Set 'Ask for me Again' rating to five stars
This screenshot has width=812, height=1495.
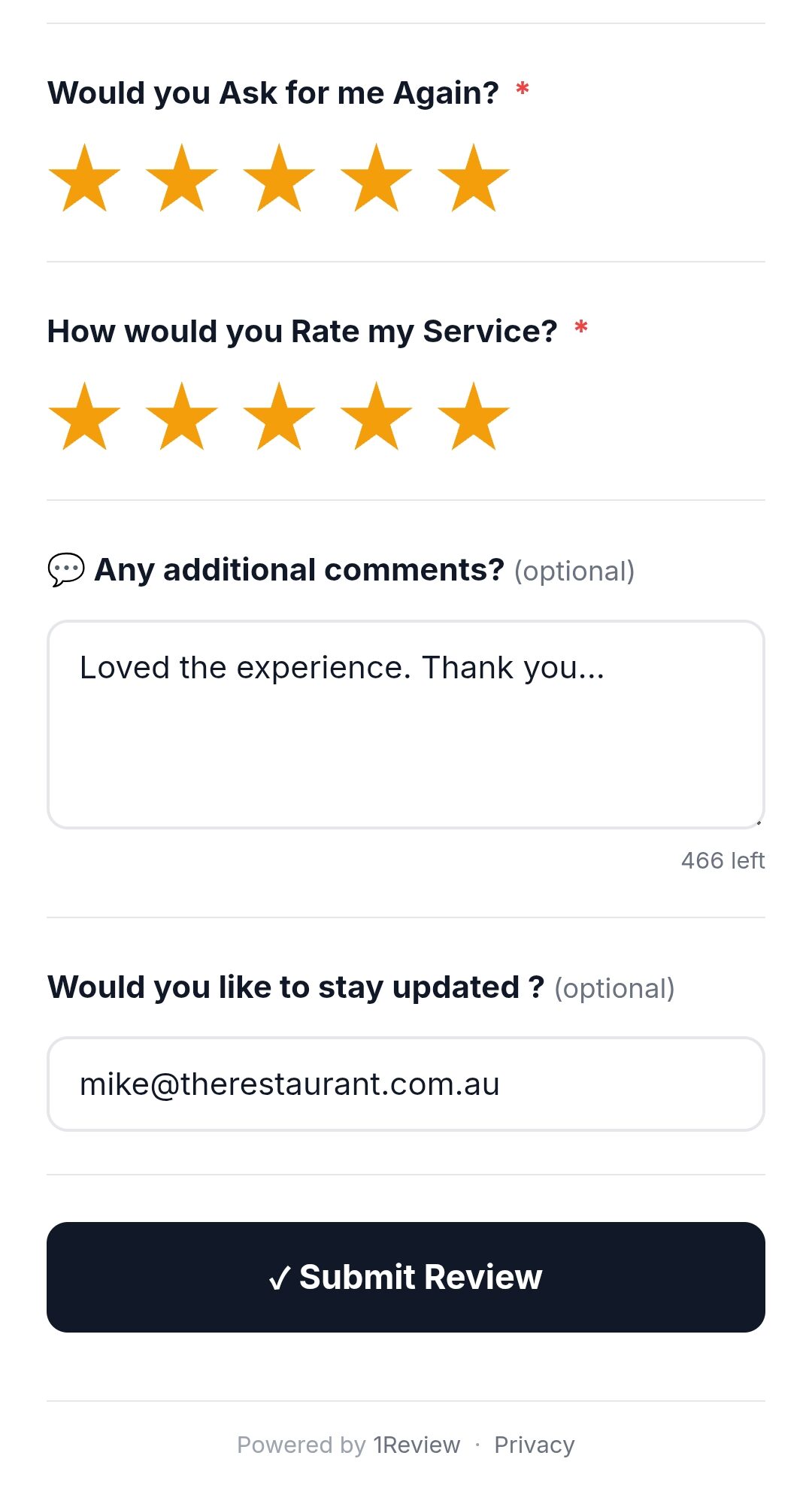point(474,179)
